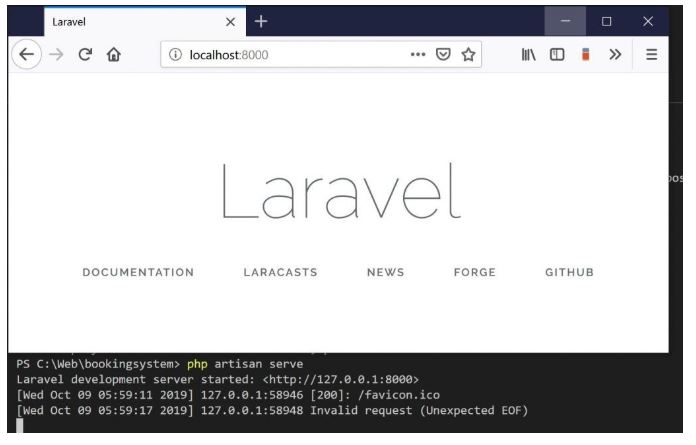The height and width of the screenshot is (445, 696).
Task: Open the GITHUB link
Action: [x=569, y=272]
